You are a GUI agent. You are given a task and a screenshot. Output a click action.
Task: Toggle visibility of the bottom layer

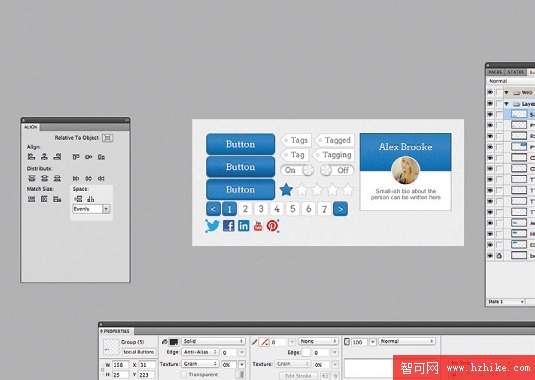[x=490, y=255]
